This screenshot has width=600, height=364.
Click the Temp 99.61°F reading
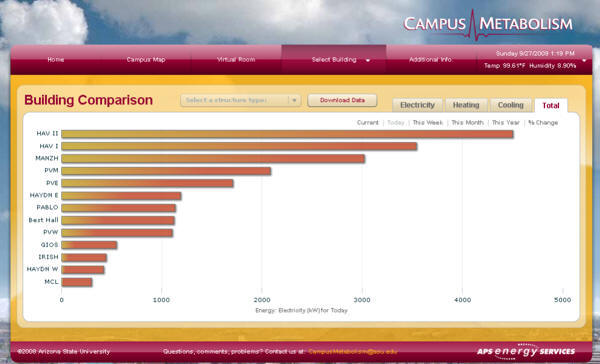504,66
